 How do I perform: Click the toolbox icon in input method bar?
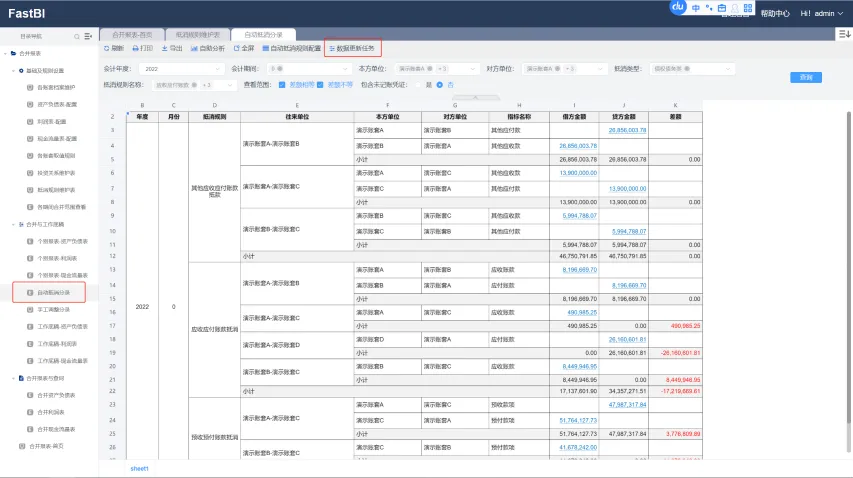722,8
